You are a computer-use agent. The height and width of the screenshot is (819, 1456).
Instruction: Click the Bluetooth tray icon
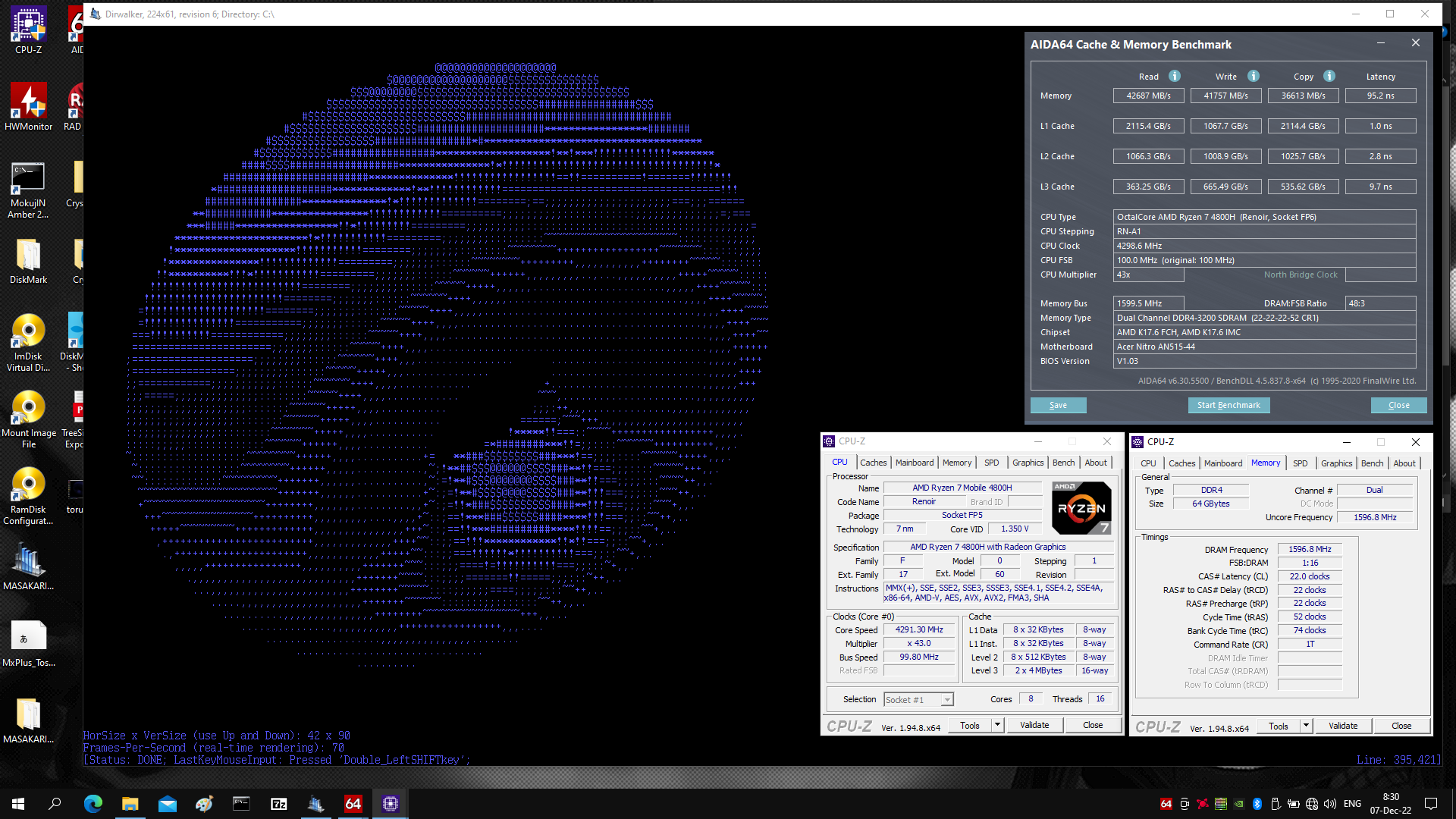(x=1257, y=804)
